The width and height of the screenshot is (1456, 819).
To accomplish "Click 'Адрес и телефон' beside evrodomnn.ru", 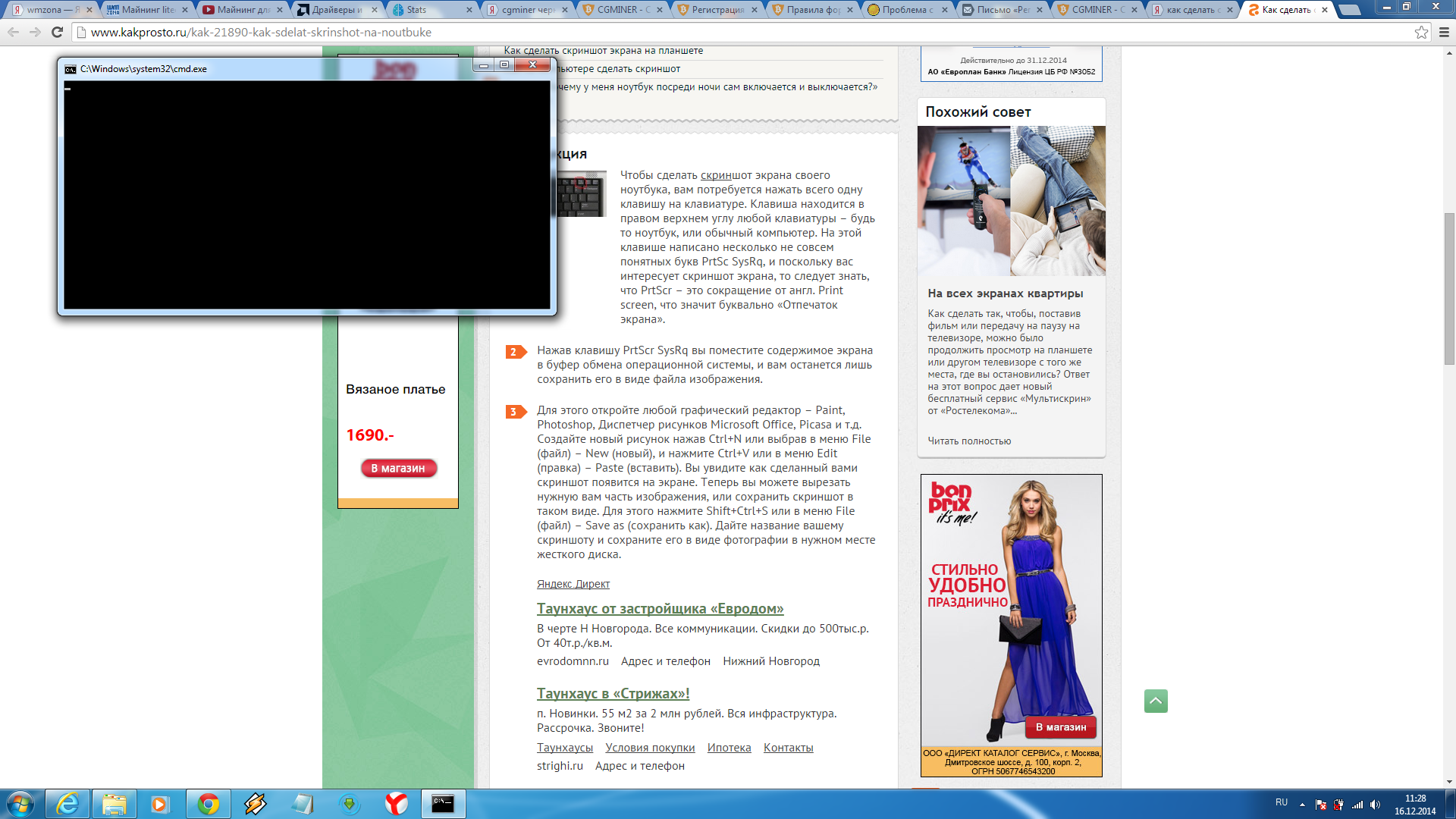I will [x=666, y=661].
